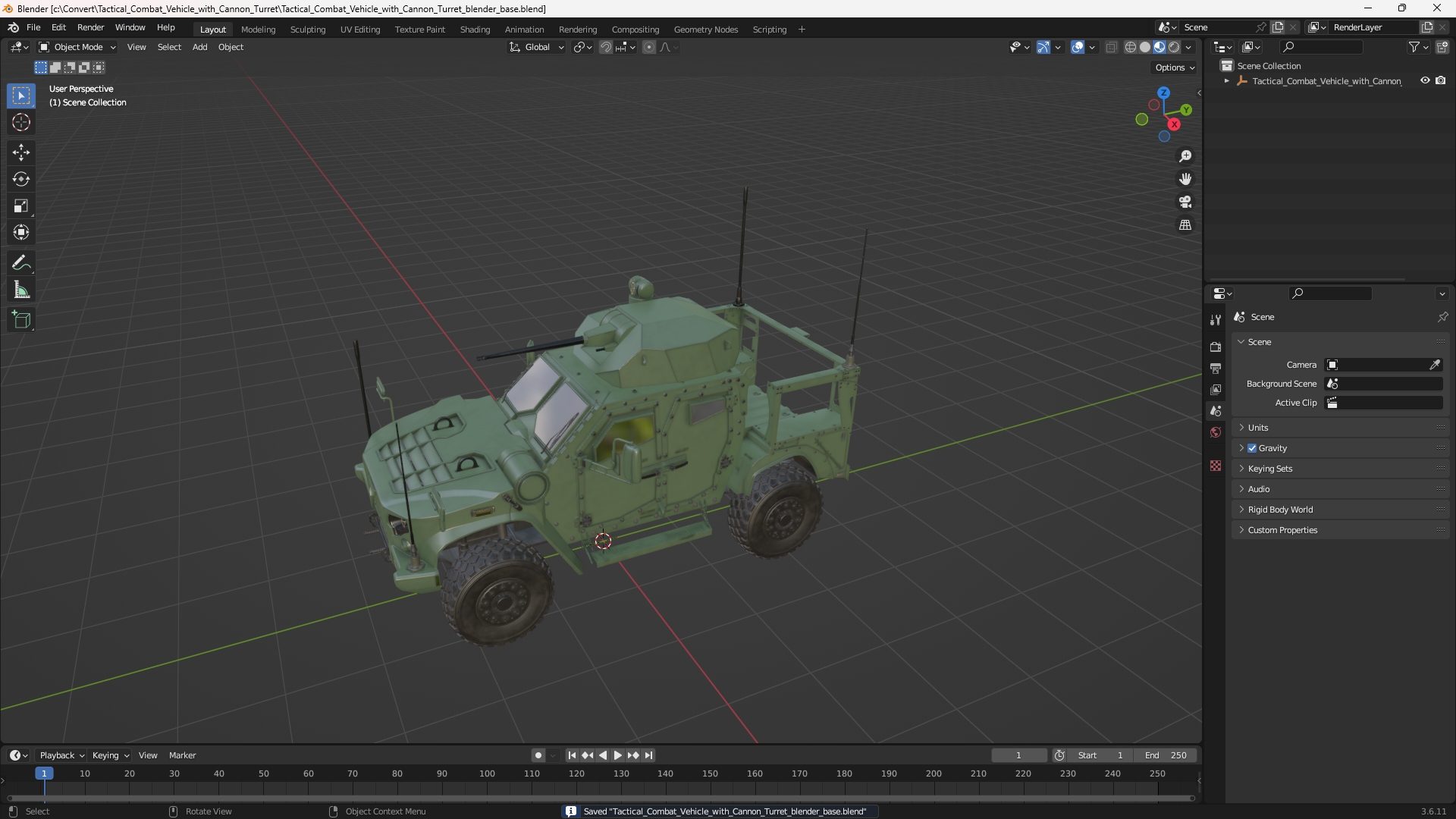Activate the 3D Cursor tool

click(x=21, y=122)
